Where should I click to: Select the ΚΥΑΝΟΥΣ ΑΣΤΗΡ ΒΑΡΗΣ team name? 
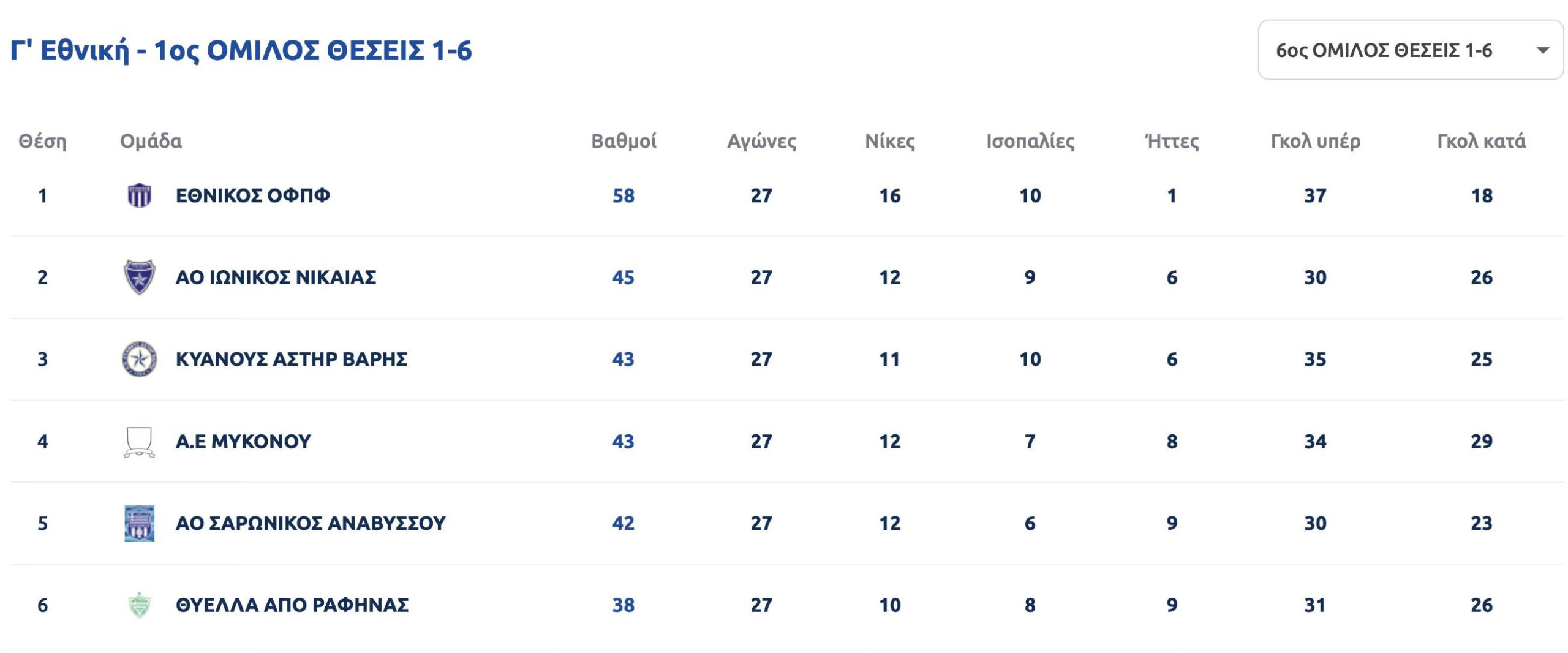tap(291, 359)
